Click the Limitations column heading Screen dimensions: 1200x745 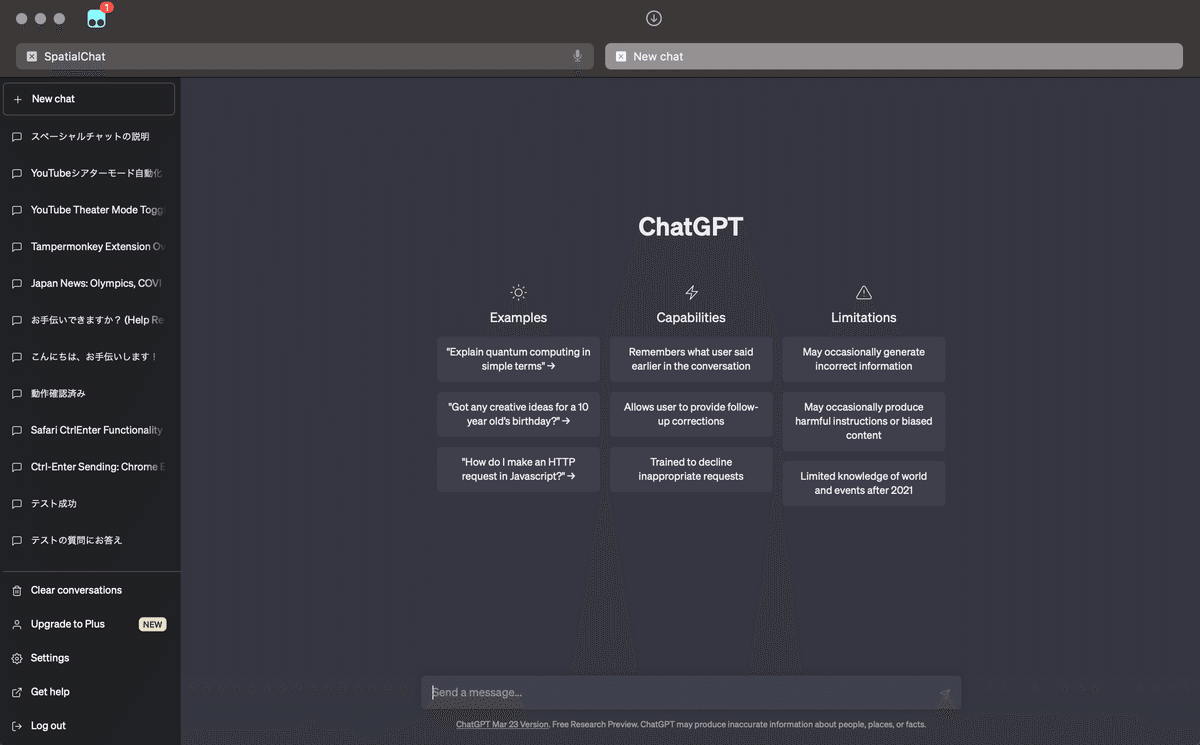pyautogui.click(x=864, y=318)
